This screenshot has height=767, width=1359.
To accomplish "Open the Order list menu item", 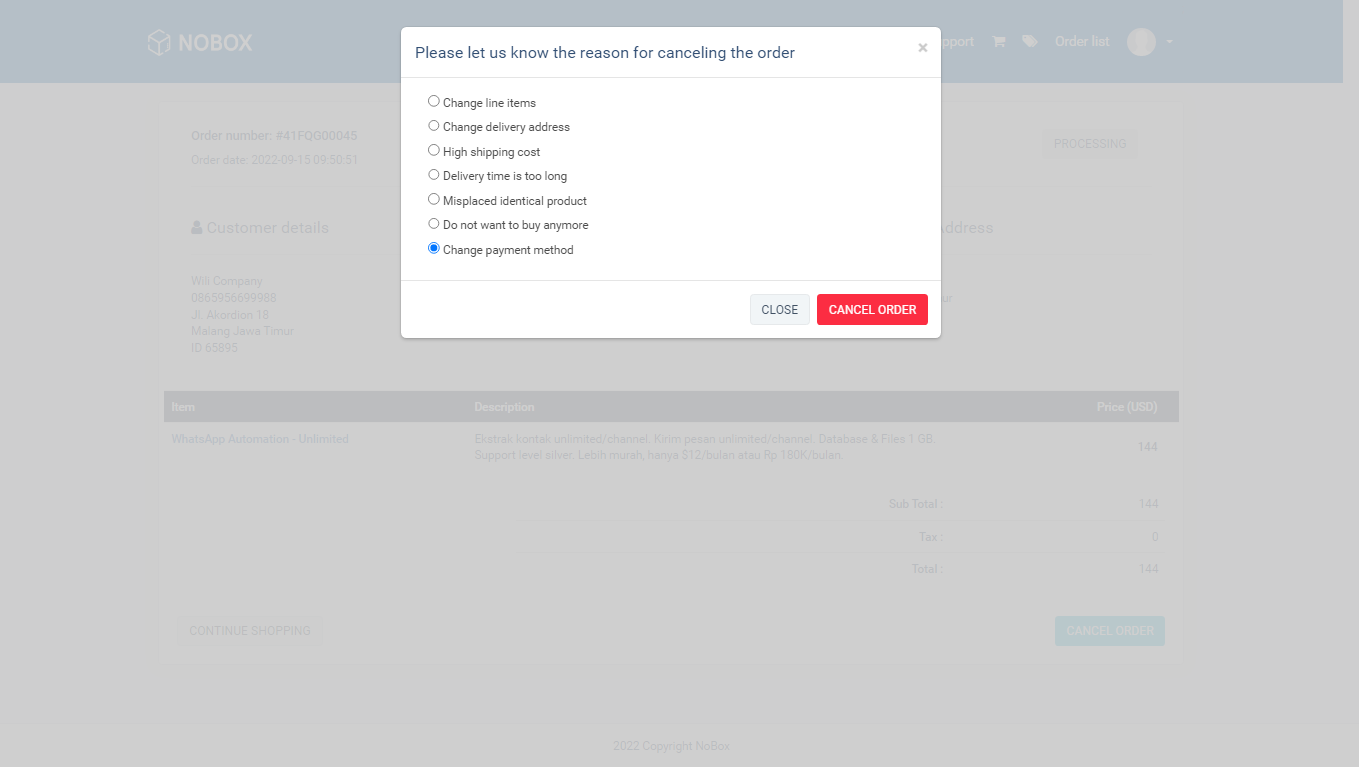I will [x=1082, y=42].
